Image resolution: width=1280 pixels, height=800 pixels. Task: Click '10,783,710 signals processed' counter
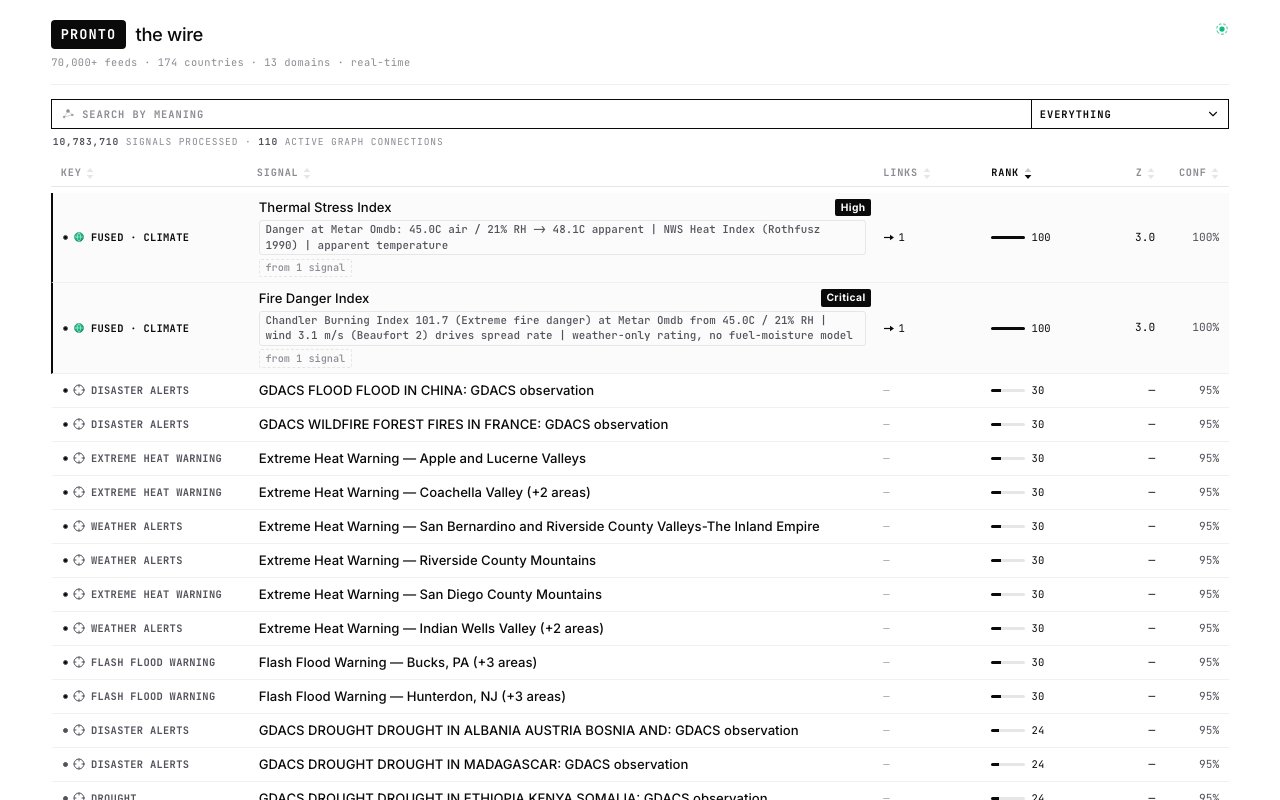pyautogui.click(x=145, y=142)
